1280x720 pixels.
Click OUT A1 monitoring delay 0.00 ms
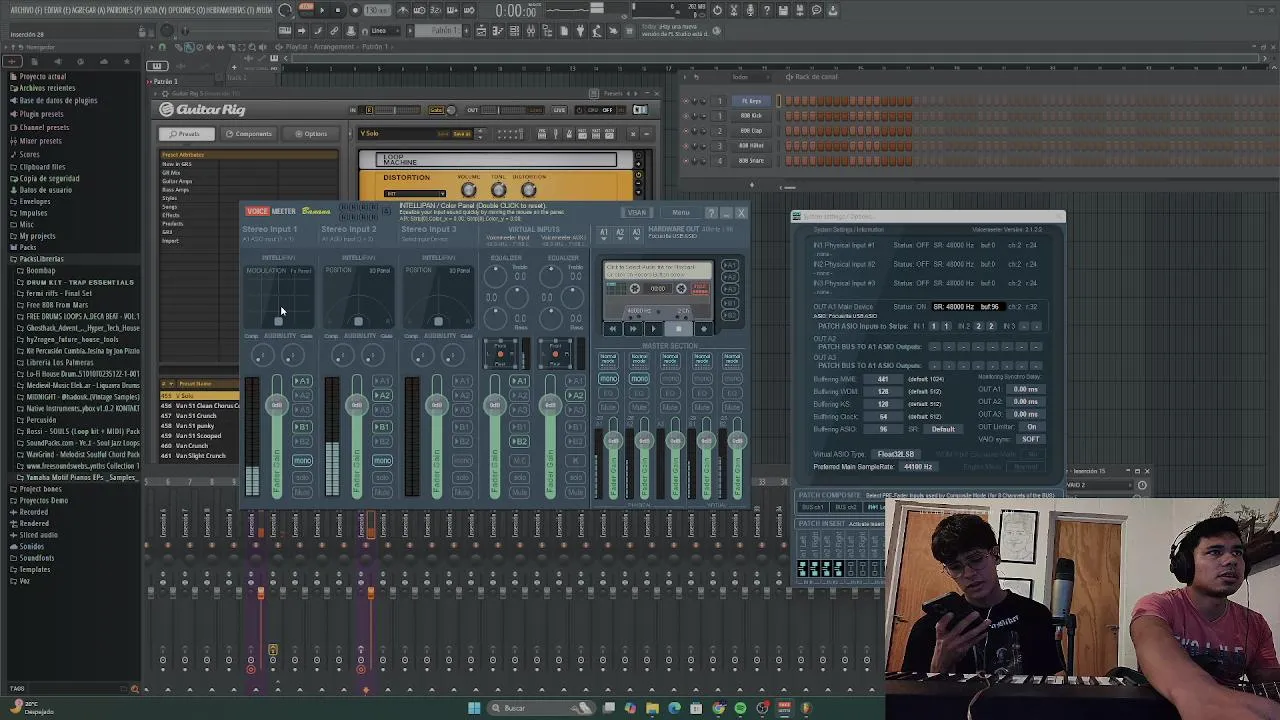pos(1024,389)
